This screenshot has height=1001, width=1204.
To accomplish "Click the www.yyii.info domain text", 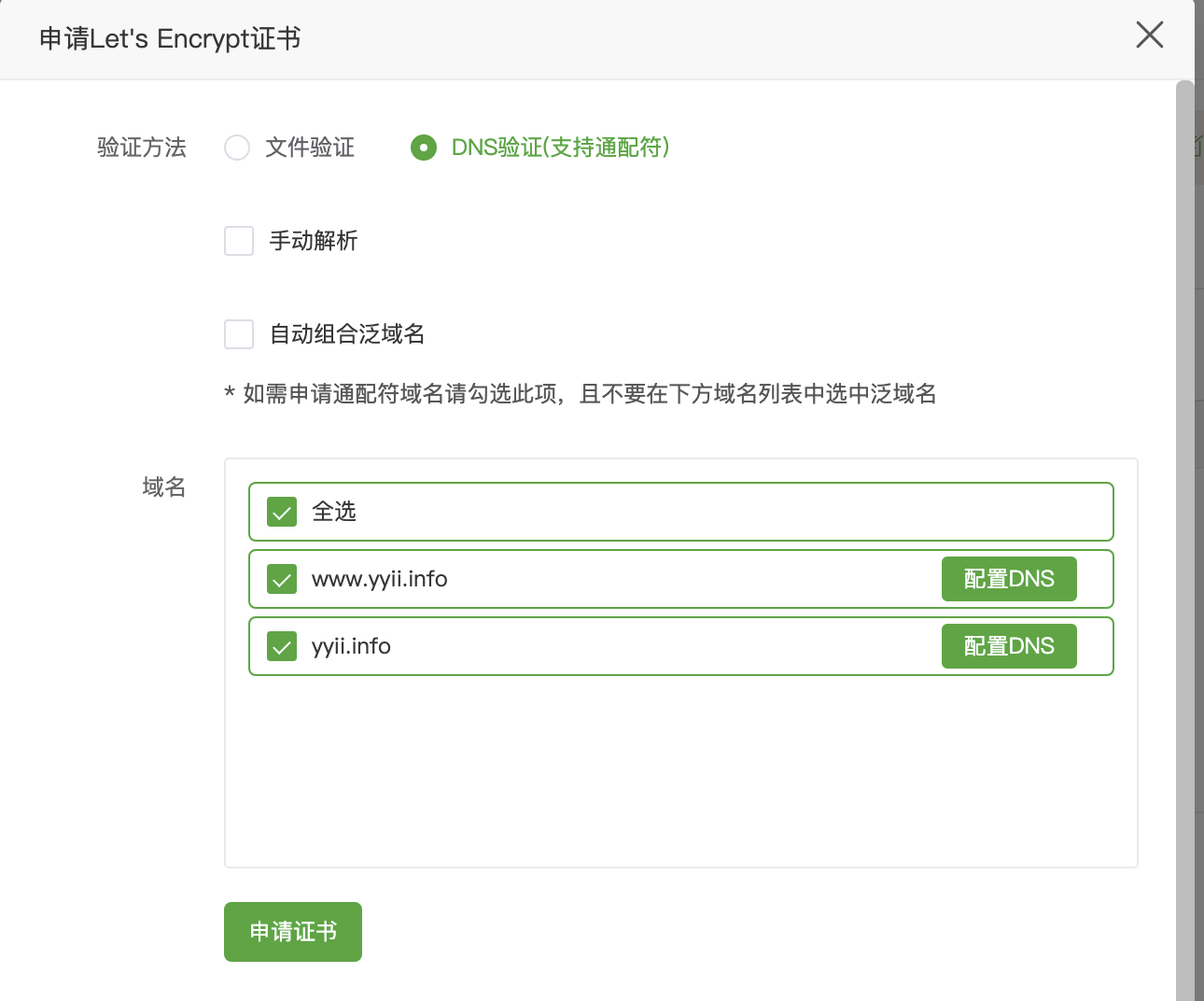I will point(380,579).
